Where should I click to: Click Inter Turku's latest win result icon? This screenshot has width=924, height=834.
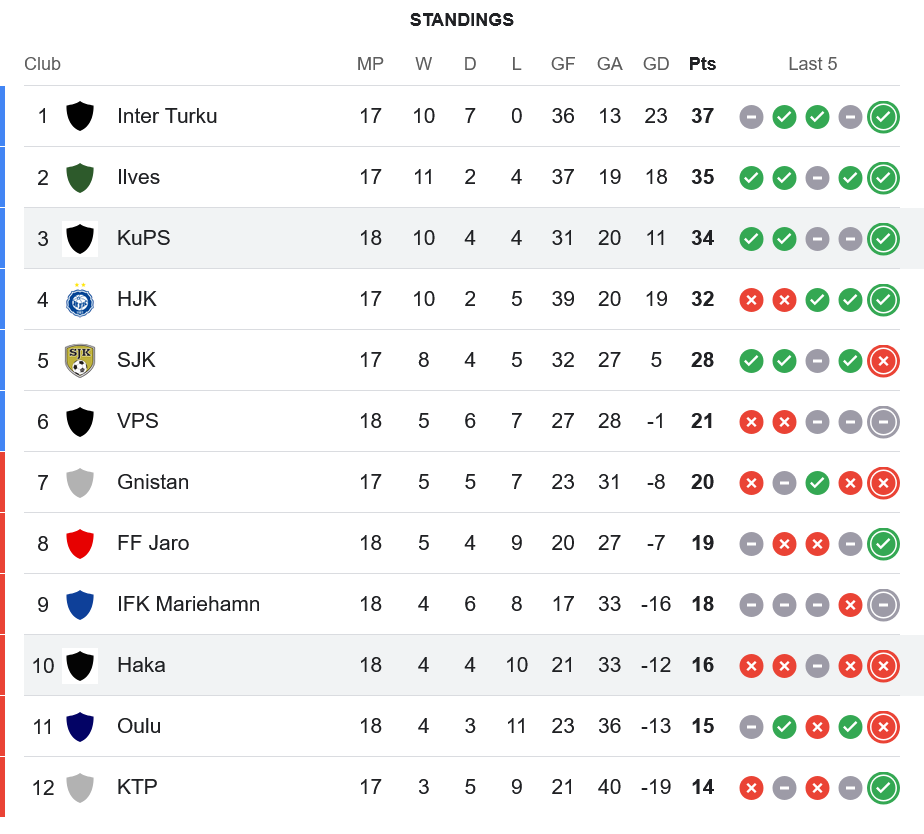point(883,116)
